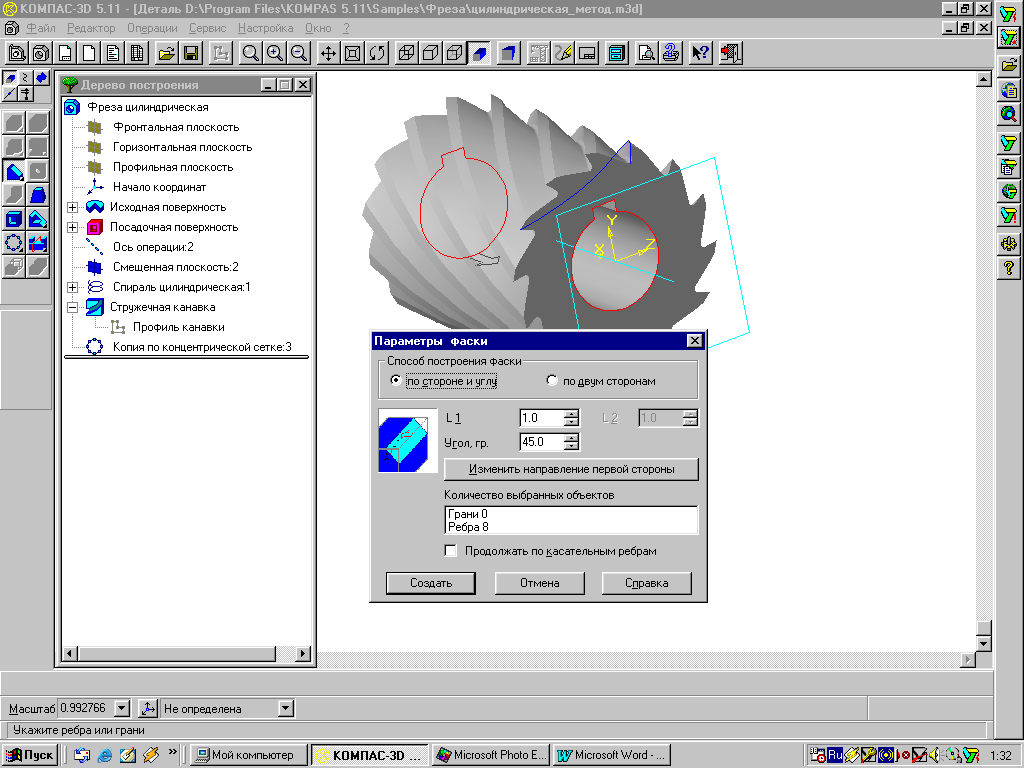Click the Масштаб value field 0.992766

click(86, 708)
